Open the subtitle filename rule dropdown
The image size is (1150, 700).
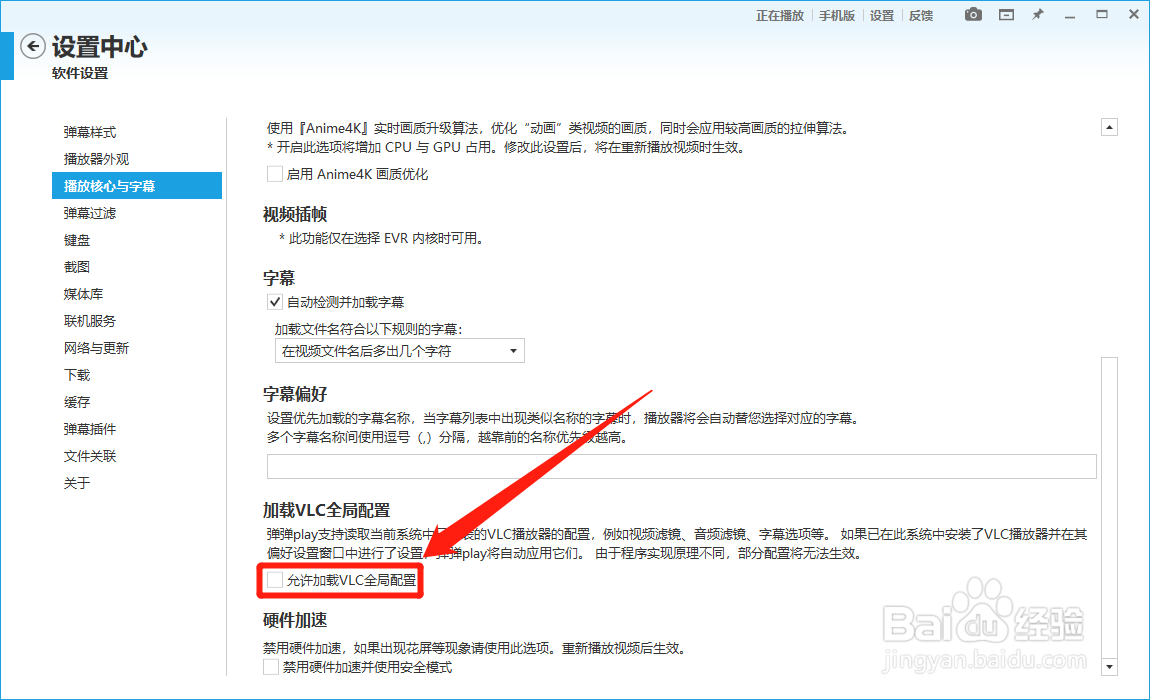[400, 351]
